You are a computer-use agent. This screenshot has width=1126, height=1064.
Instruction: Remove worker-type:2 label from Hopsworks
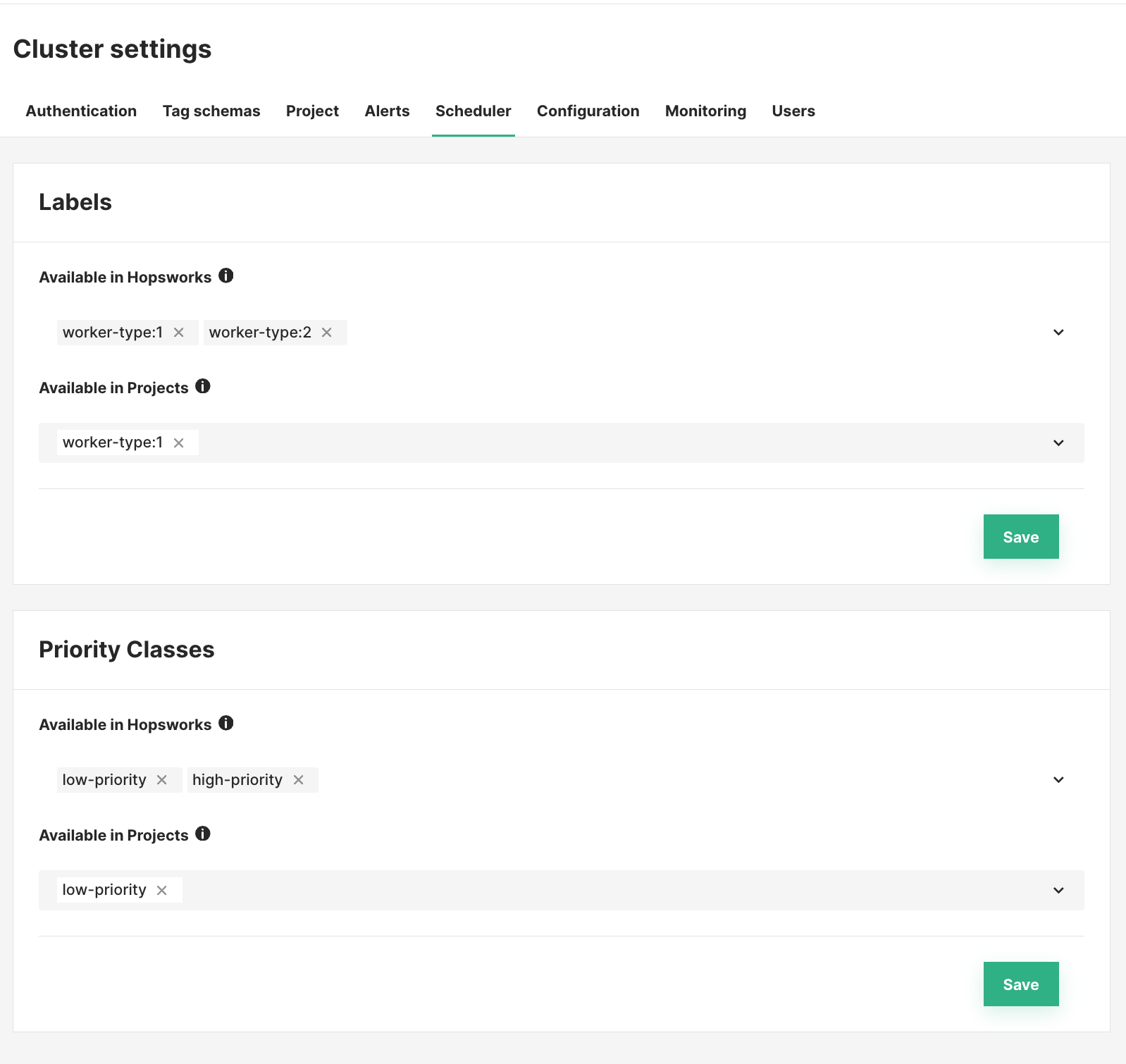327,333
